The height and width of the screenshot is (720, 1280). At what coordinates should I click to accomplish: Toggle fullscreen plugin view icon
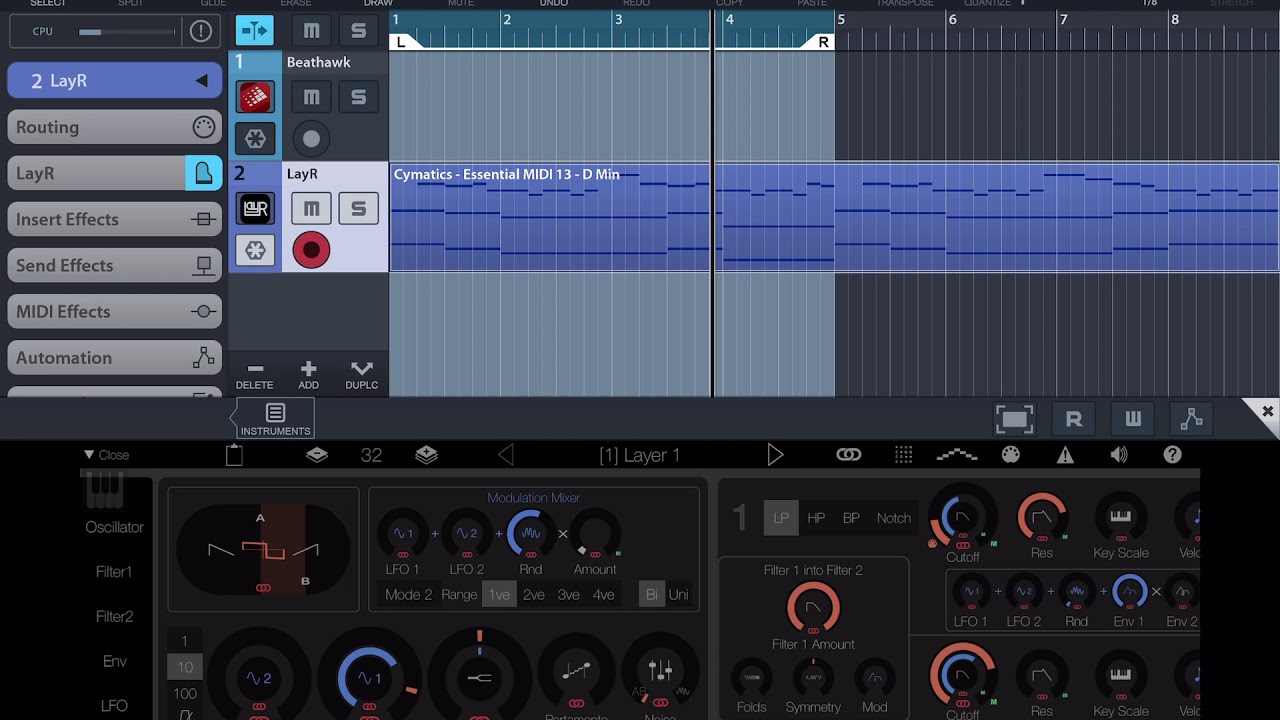pos(1014,419)
